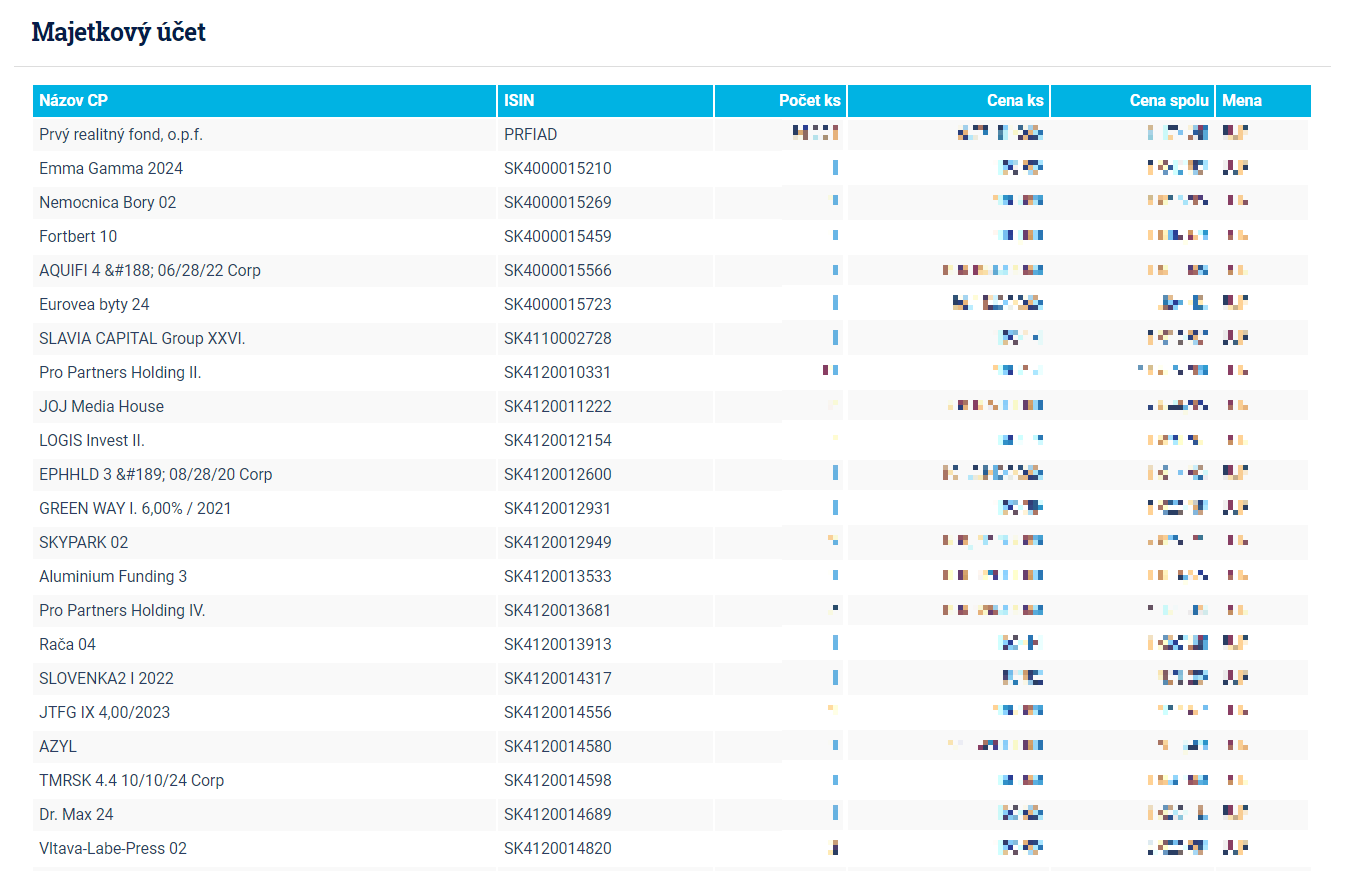Click the ISIN value SK4120014556
The width and height of the screenshot is (1347, 871).
pyautogui.click(x=558, y=712)
